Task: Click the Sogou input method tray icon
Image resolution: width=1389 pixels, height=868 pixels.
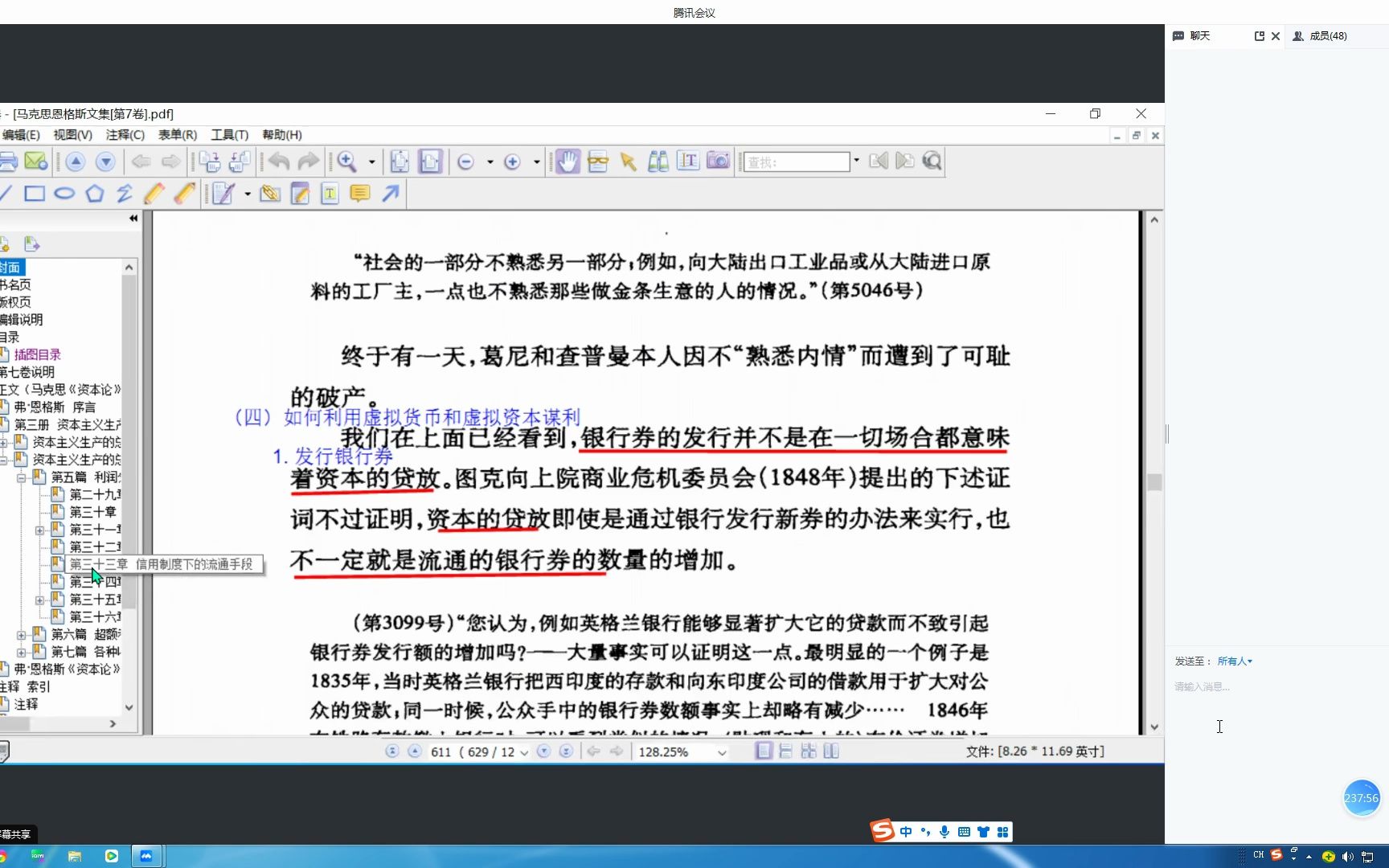Action: [x=1276, y=855]
